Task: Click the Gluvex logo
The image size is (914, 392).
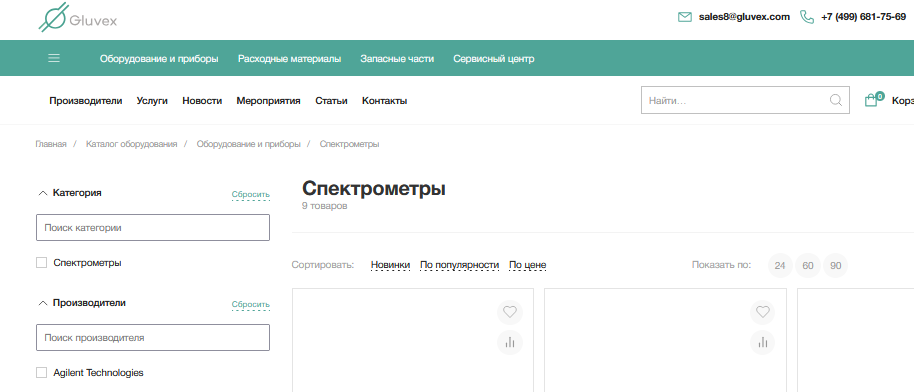Action: click(78, 18)
